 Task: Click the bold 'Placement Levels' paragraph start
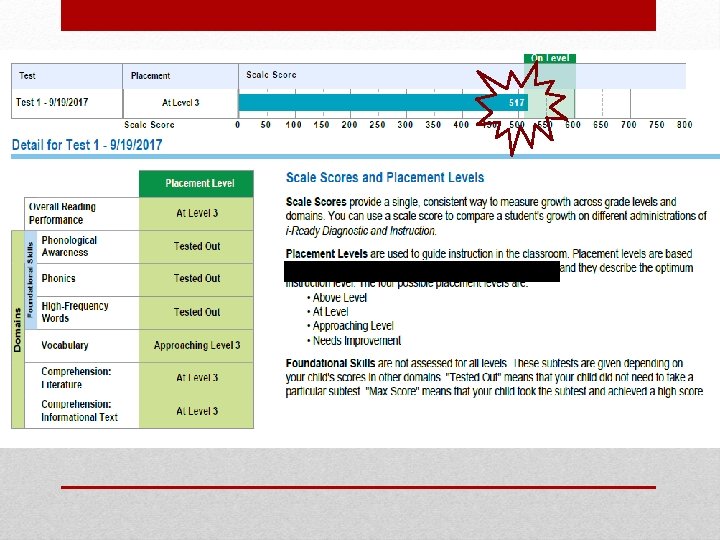click(326, 254)
